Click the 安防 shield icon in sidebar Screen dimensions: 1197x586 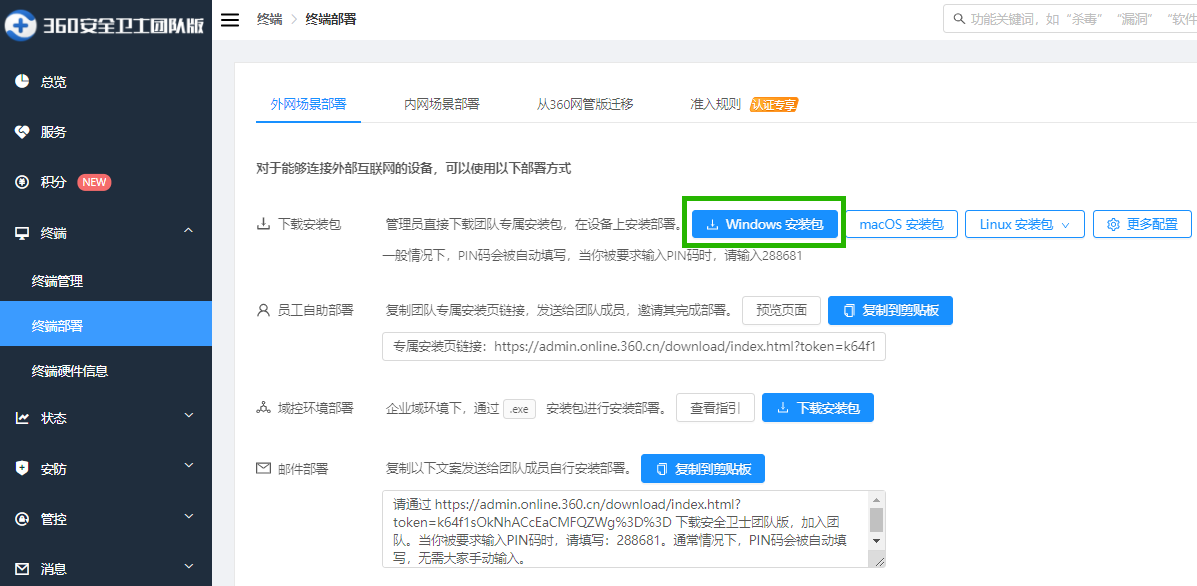click(x=22, y=468)
